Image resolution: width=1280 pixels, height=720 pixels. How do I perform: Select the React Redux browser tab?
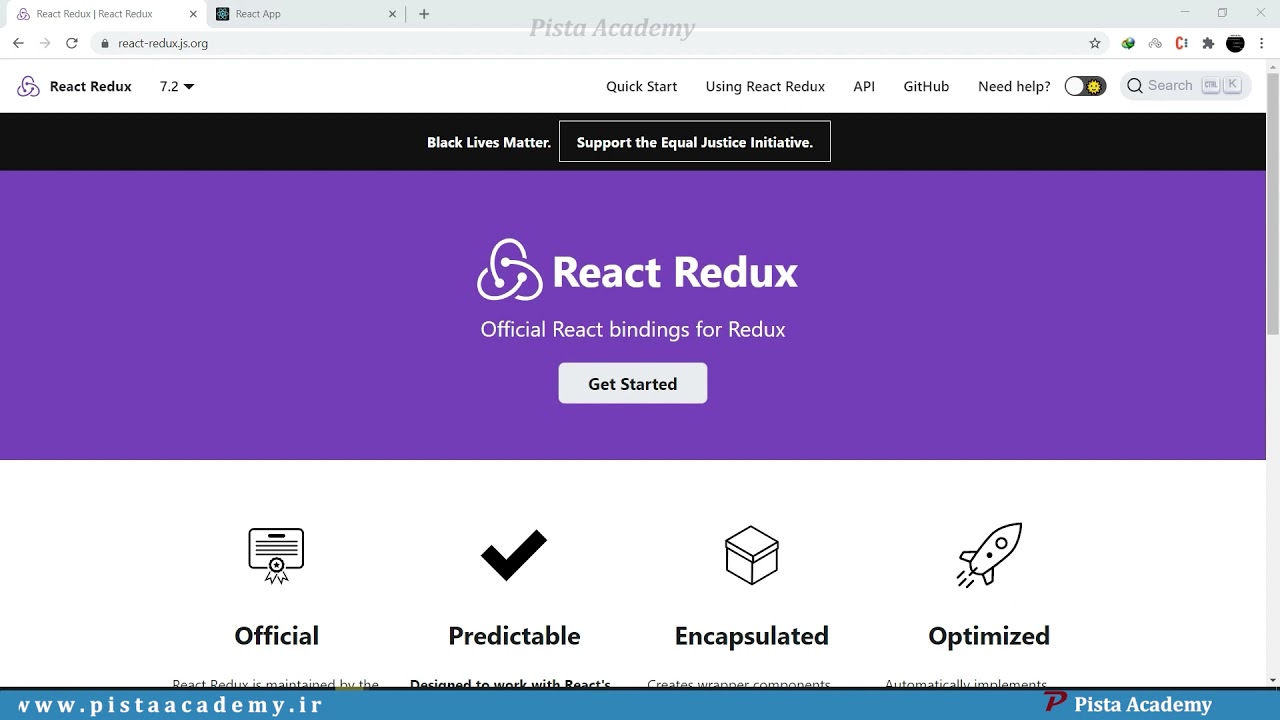104,14
